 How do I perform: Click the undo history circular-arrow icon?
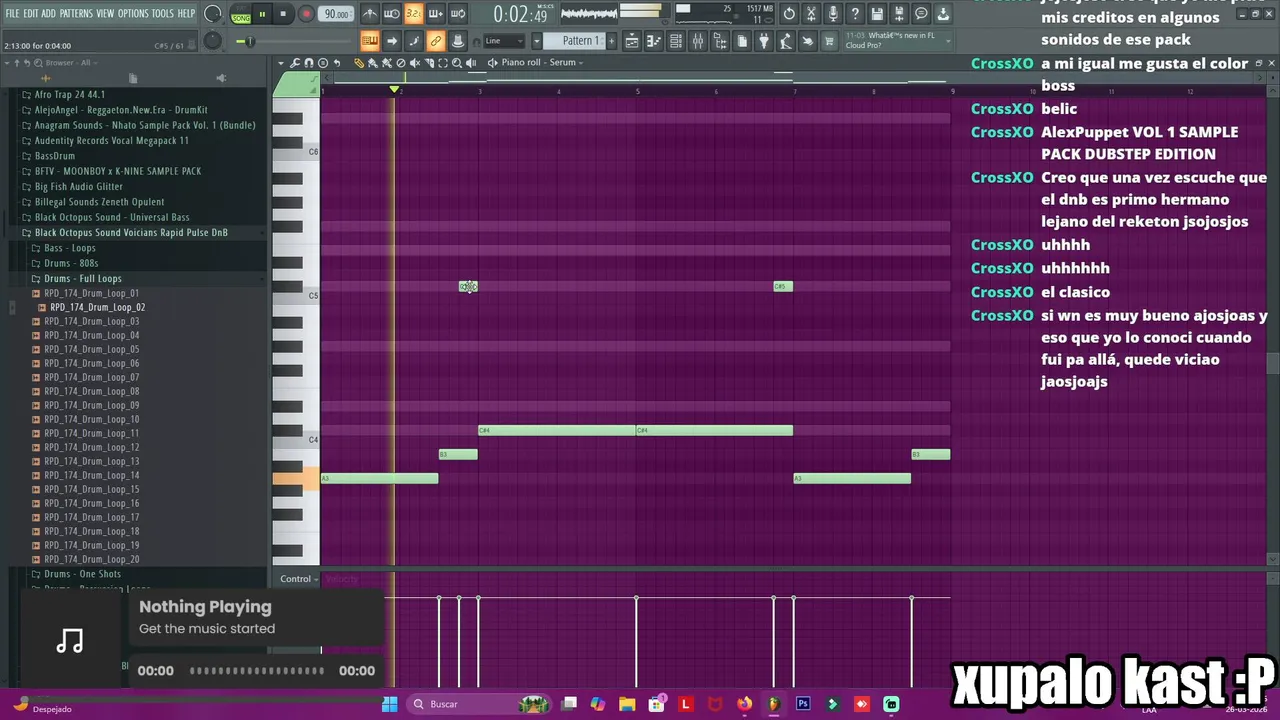coord(789,14)
